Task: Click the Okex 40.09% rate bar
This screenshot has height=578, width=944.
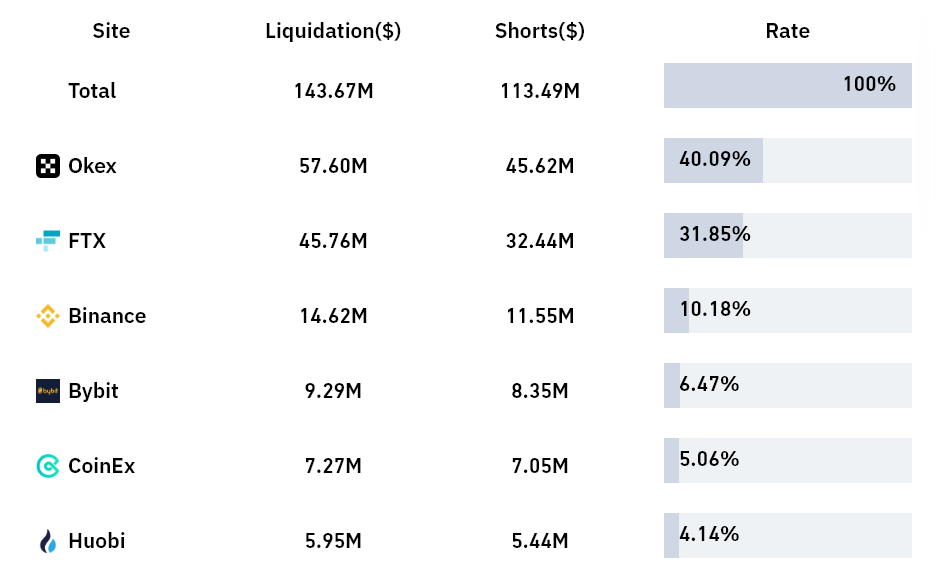Action: (787, 160)
